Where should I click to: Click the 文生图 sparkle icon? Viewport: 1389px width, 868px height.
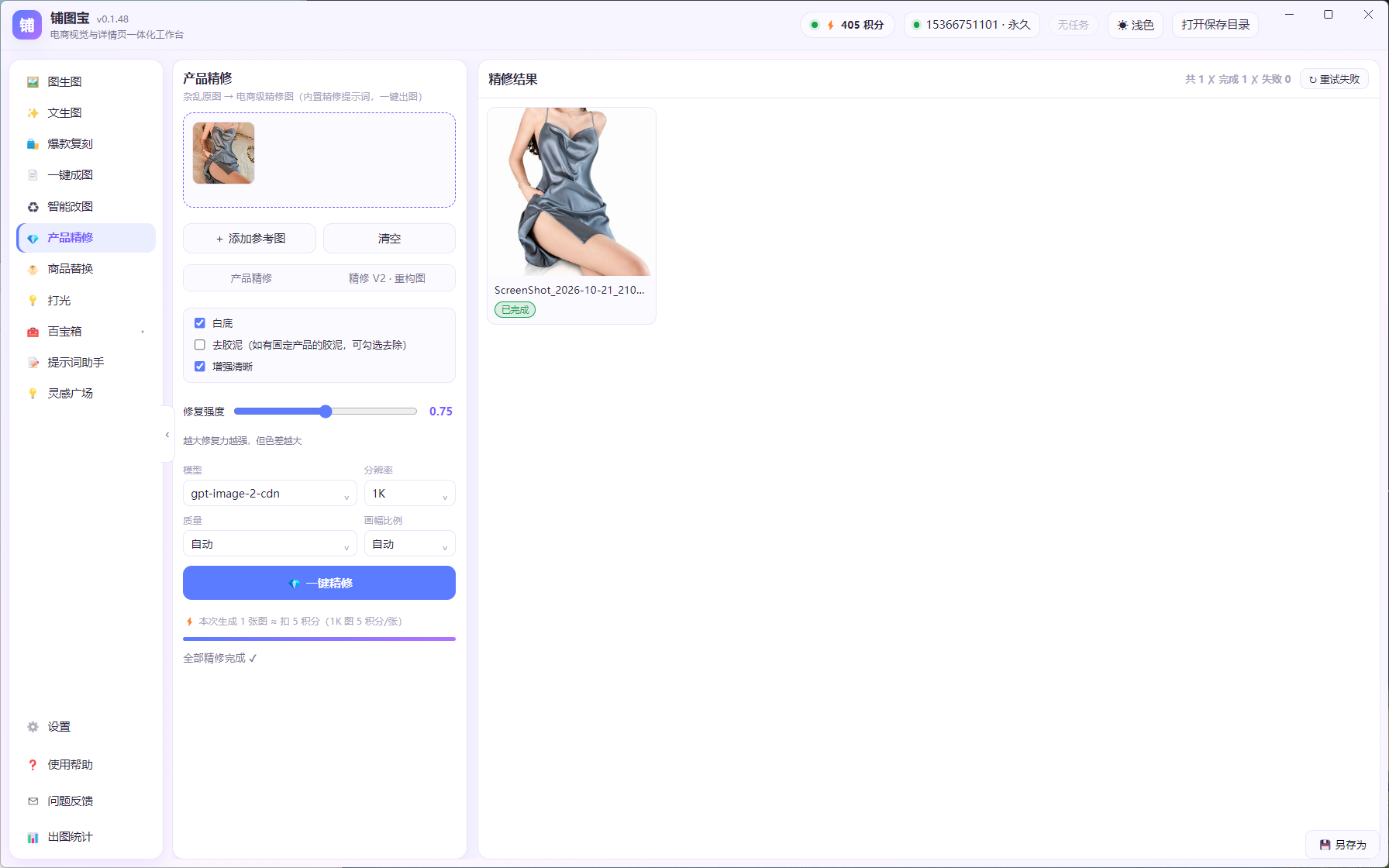click(33, 113)
